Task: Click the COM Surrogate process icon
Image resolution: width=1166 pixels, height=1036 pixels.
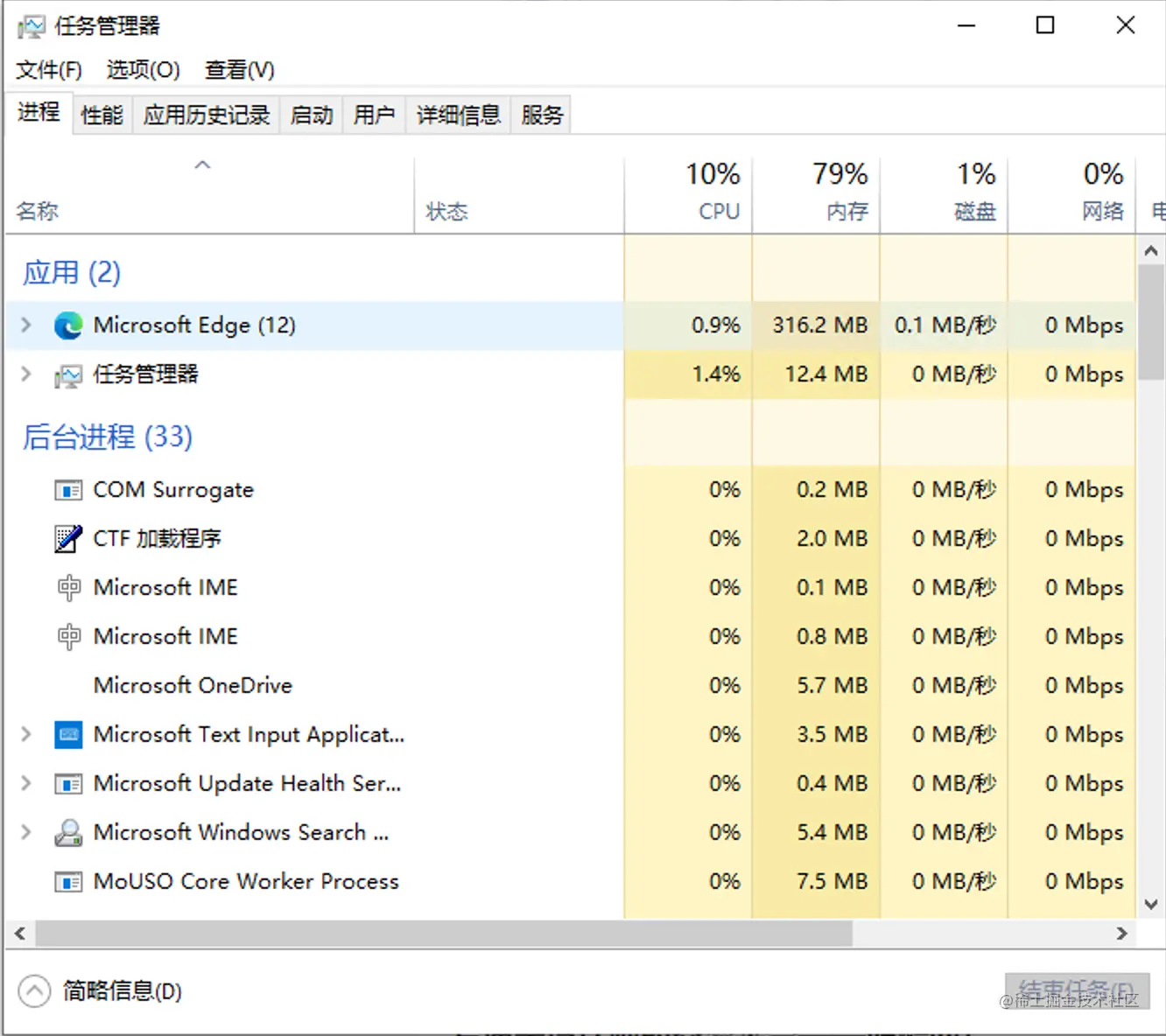Action: [x=68, y=490]
